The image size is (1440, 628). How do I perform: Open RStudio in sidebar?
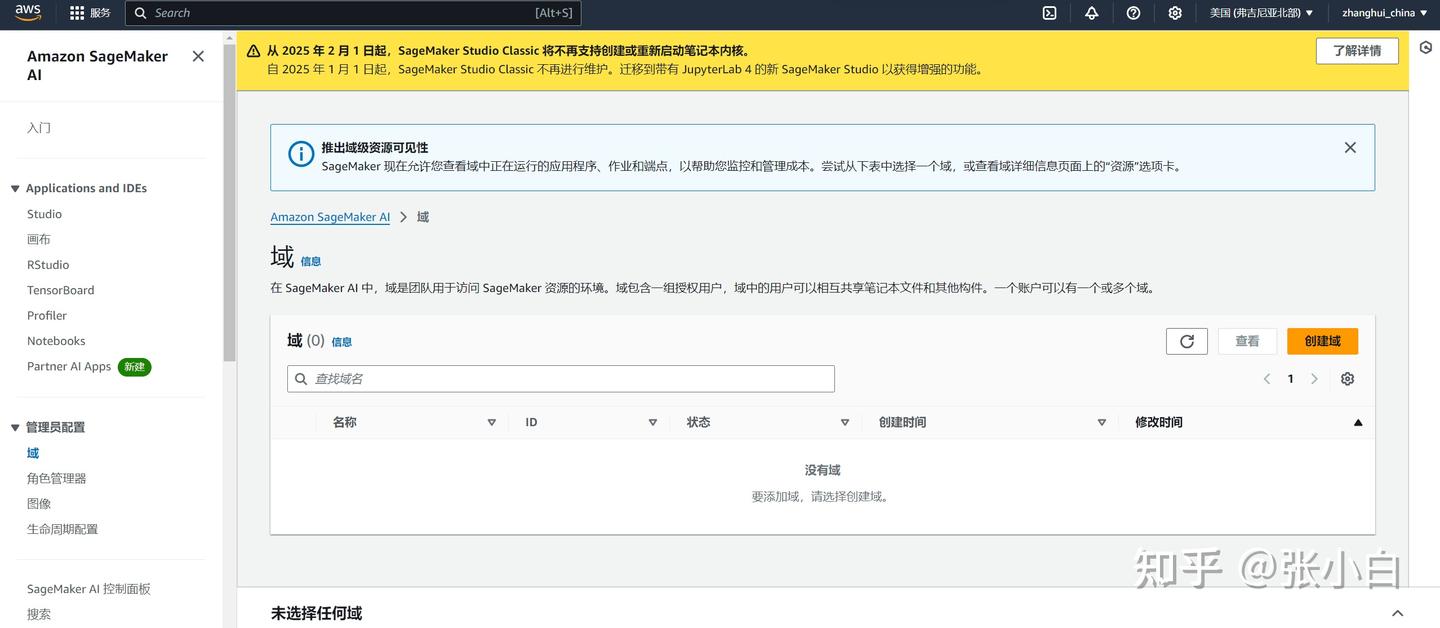pos(48,265)
